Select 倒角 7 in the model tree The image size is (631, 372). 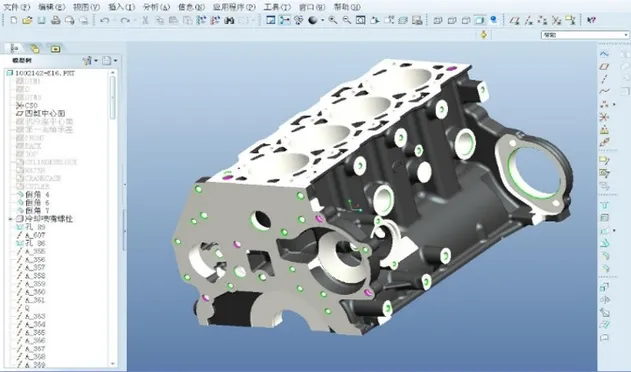tap(32, 211)
